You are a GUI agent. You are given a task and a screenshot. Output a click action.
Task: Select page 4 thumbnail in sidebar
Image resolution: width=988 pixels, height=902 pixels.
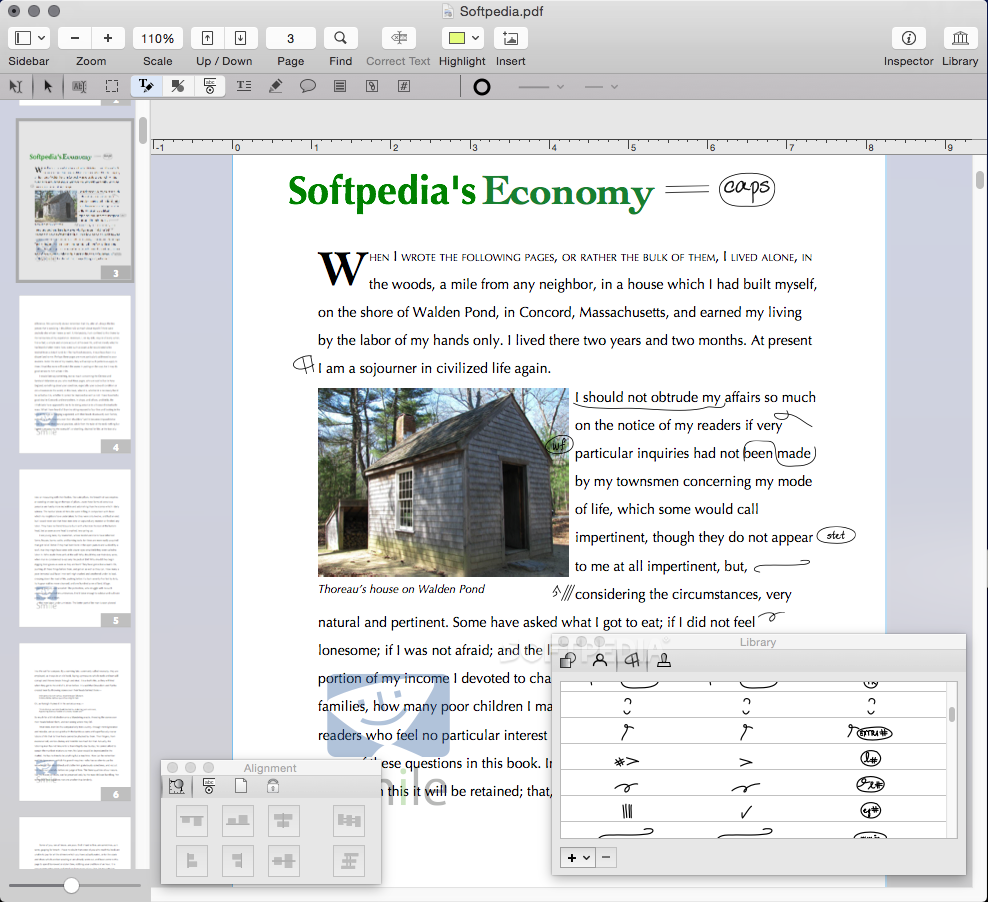click(75, 374)
